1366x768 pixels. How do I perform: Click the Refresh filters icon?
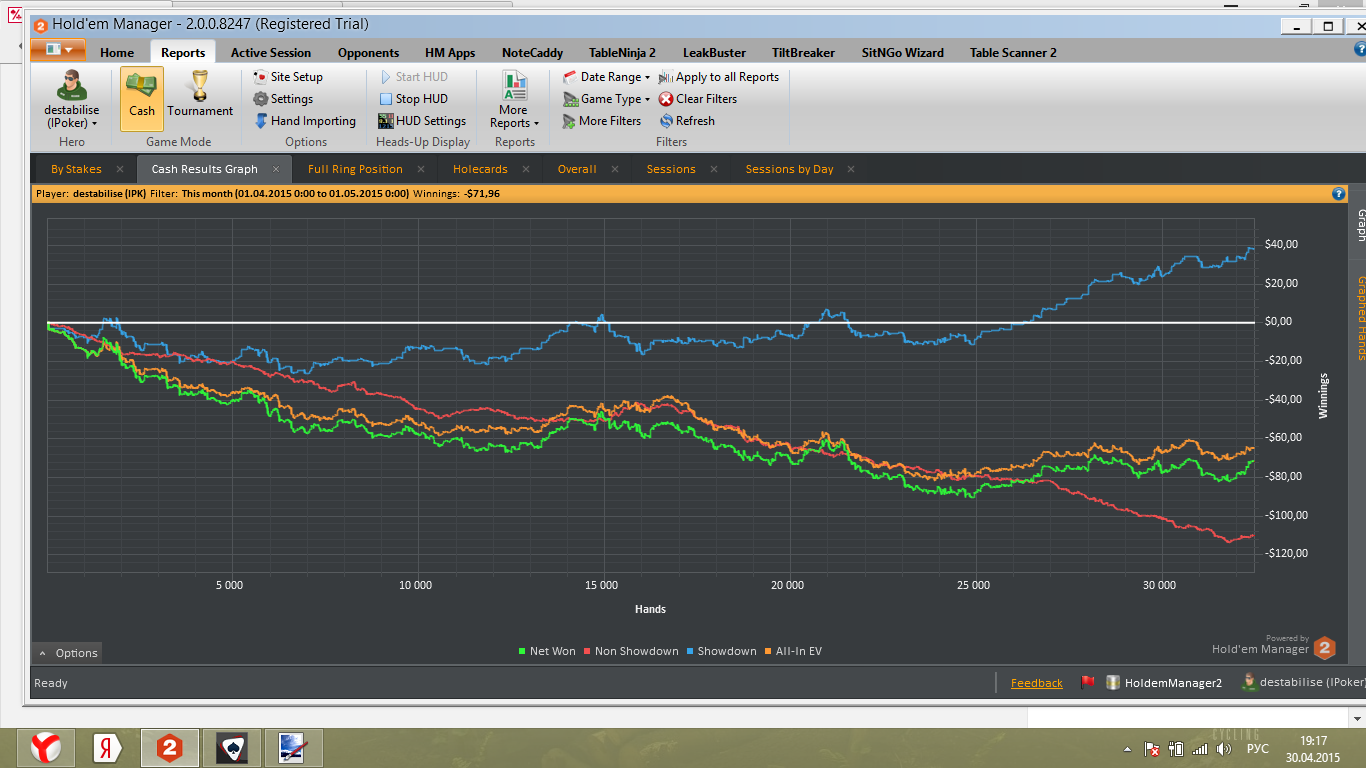[x=666, y=121]
